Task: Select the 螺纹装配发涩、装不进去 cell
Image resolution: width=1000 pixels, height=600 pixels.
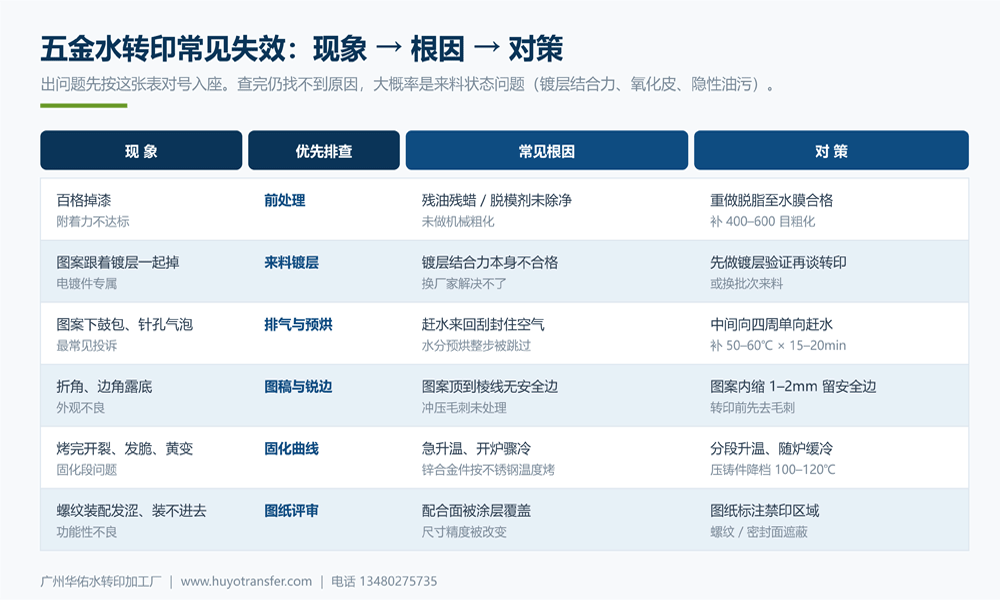Action: click(131, 511)
